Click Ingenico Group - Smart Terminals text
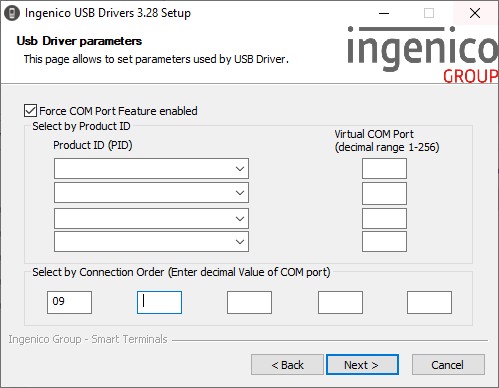Viewport: 499px width, 388px height. coord(88,339)
